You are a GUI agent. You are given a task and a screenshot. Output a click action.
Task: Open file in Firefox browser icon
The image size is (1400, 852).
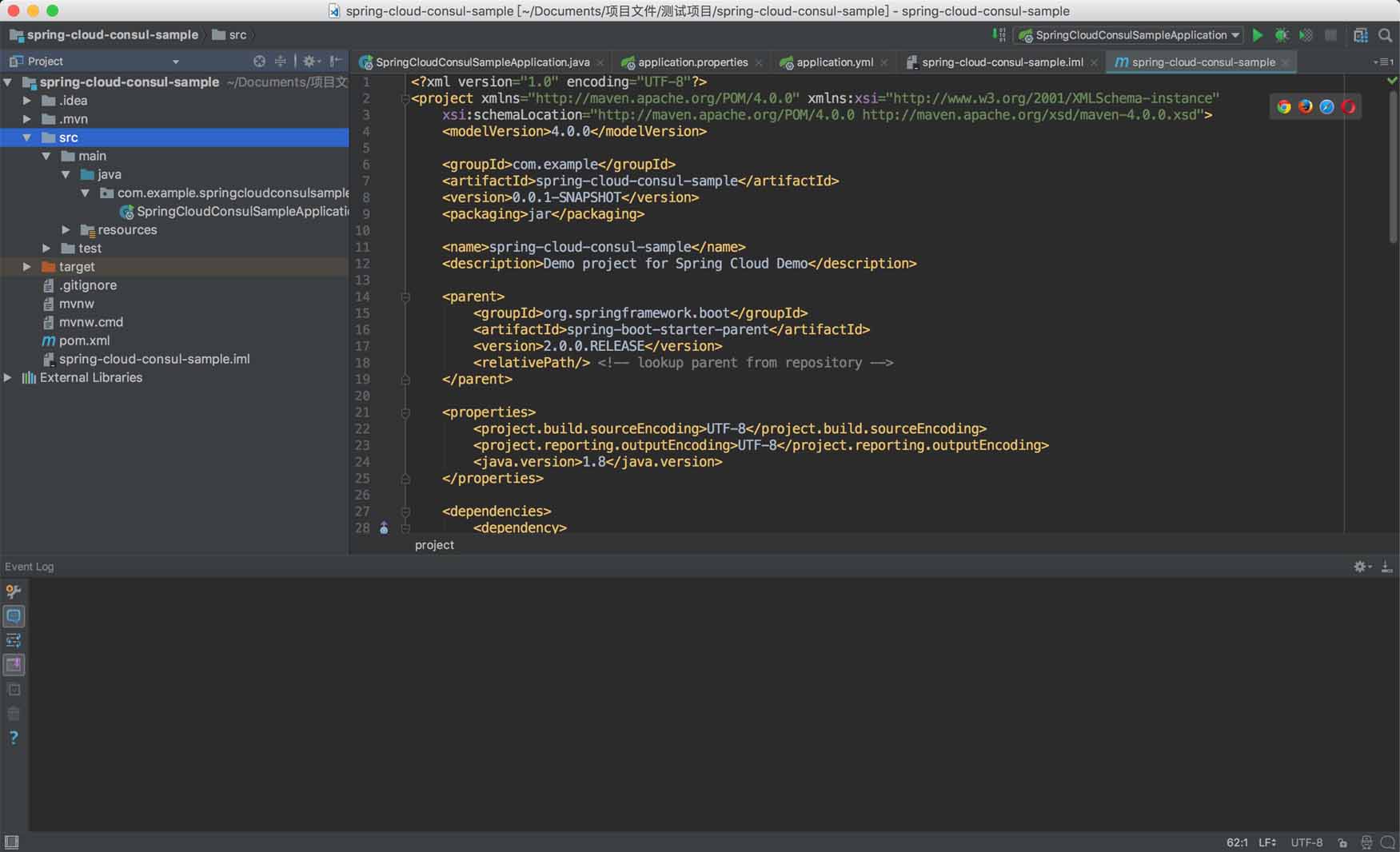pos(1306,107)
